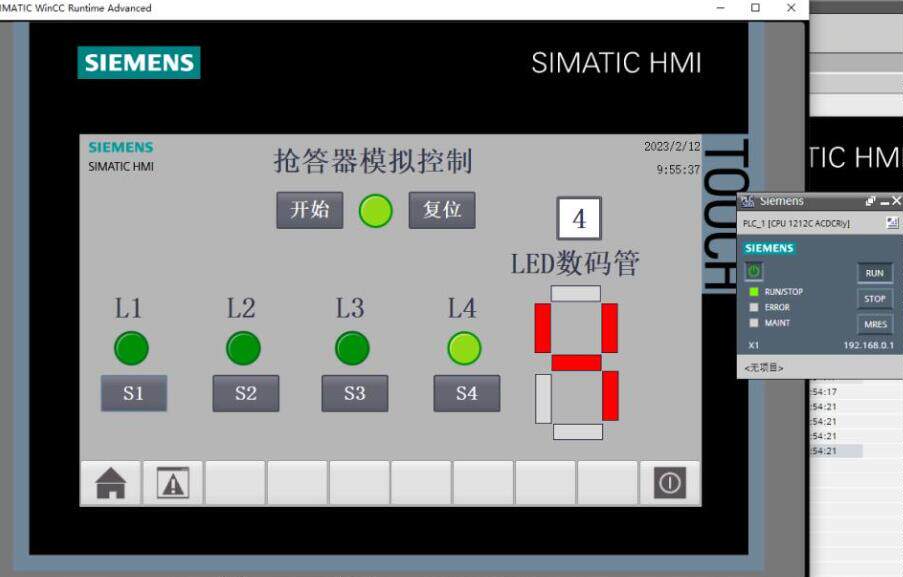Click the red lower-right LED segment

tap(610, 396)
